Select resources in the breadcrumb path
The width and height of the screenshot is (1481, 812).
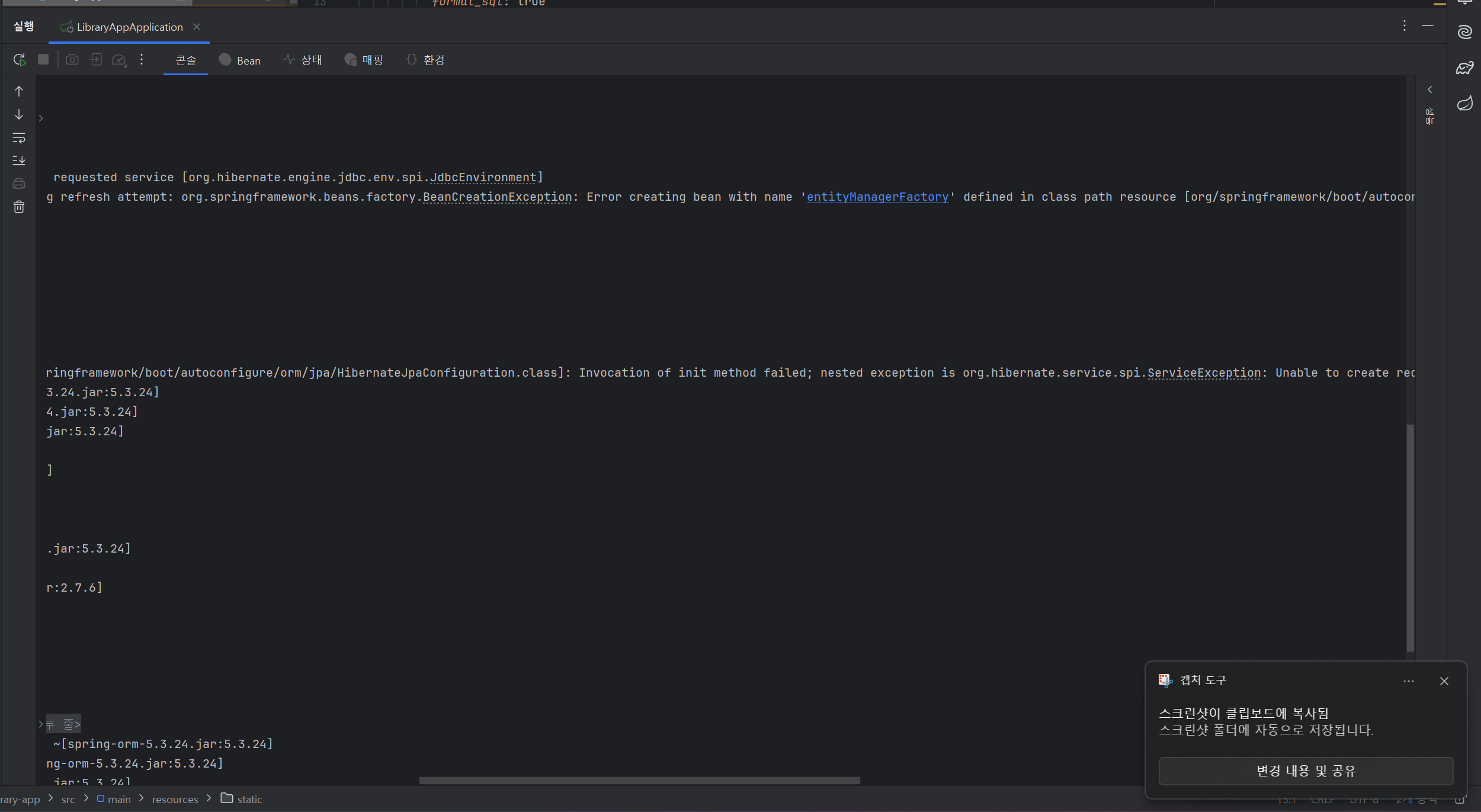175,800
